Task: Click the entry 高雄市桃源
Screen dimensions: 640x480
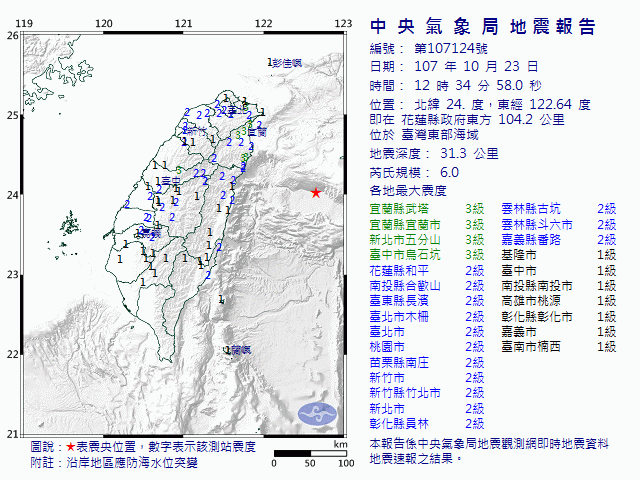Action: pos(531,301)
